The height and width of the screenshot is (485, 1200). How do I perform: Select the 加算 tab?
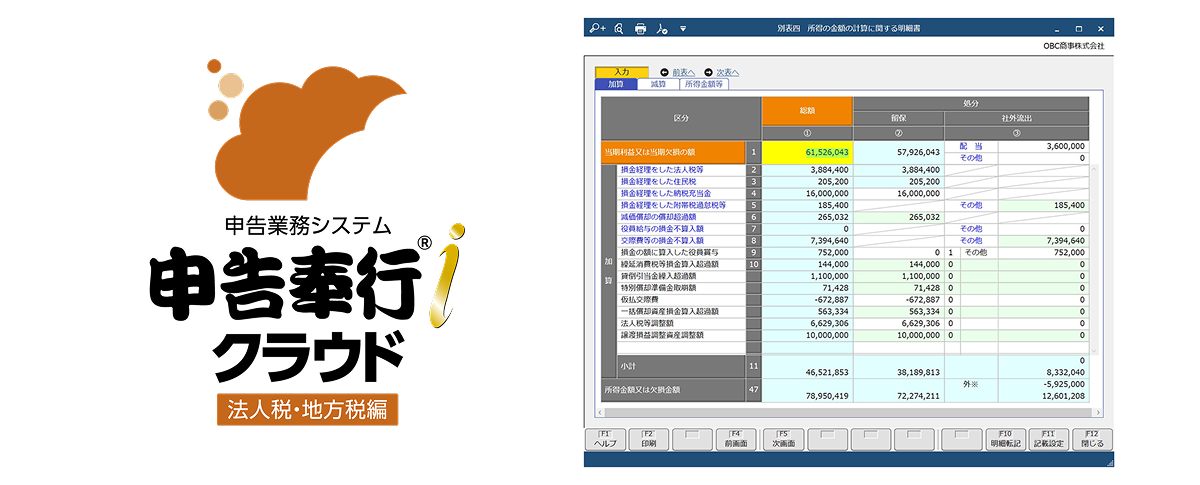615,84
